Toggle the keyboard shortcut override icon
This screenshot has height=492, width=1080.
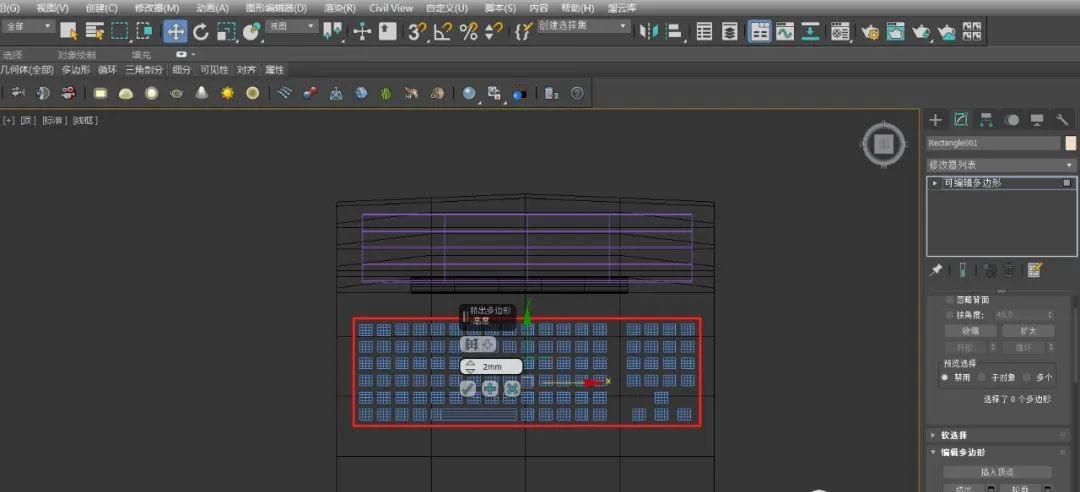click(388, 31)
